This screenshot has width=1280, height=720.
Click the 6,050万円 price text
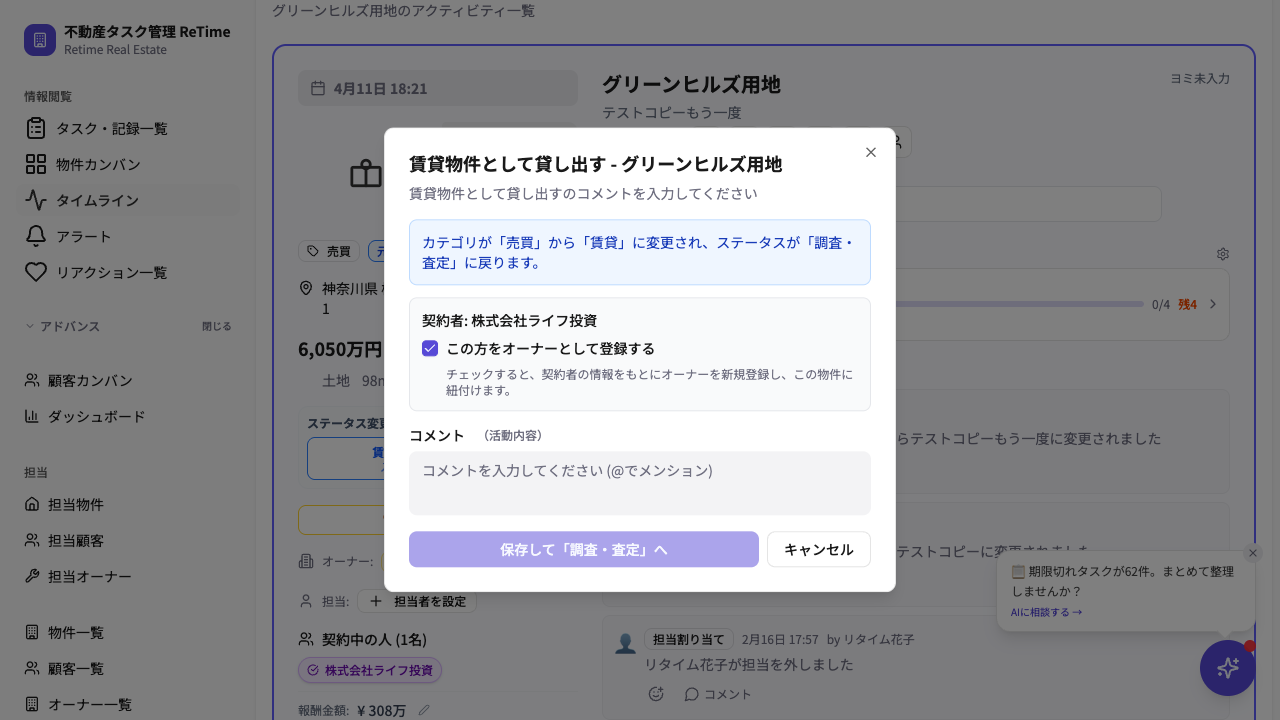point(340,349)
